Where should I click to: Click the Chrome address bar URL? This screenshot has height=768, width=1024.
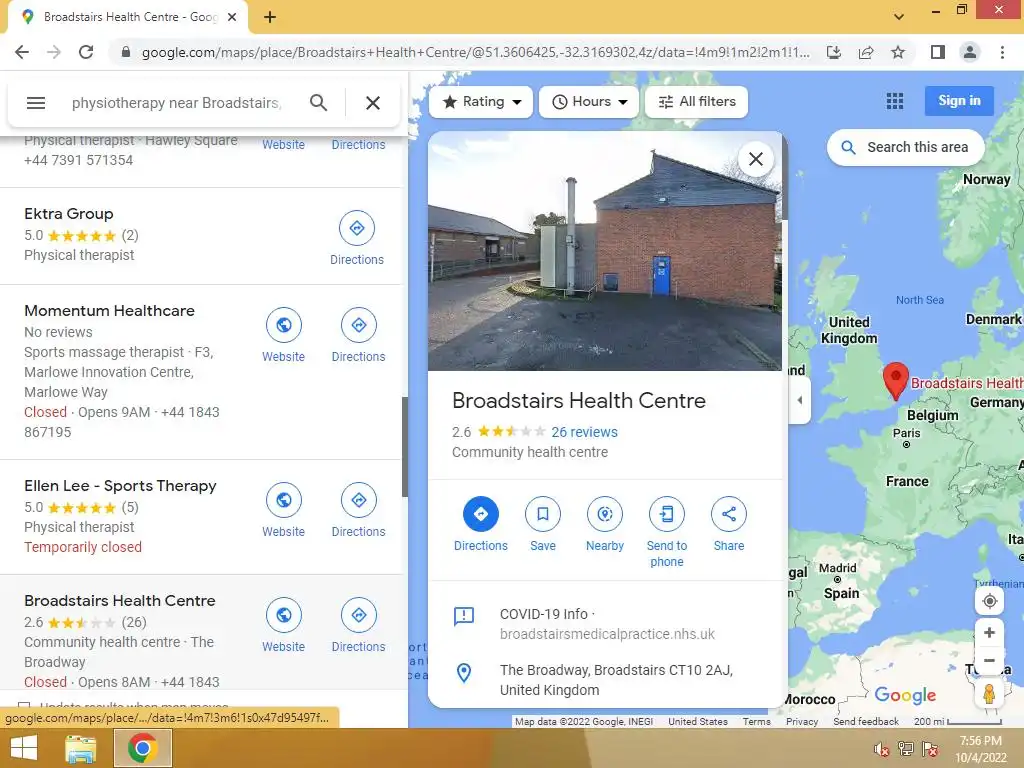[x=475, y=52]
